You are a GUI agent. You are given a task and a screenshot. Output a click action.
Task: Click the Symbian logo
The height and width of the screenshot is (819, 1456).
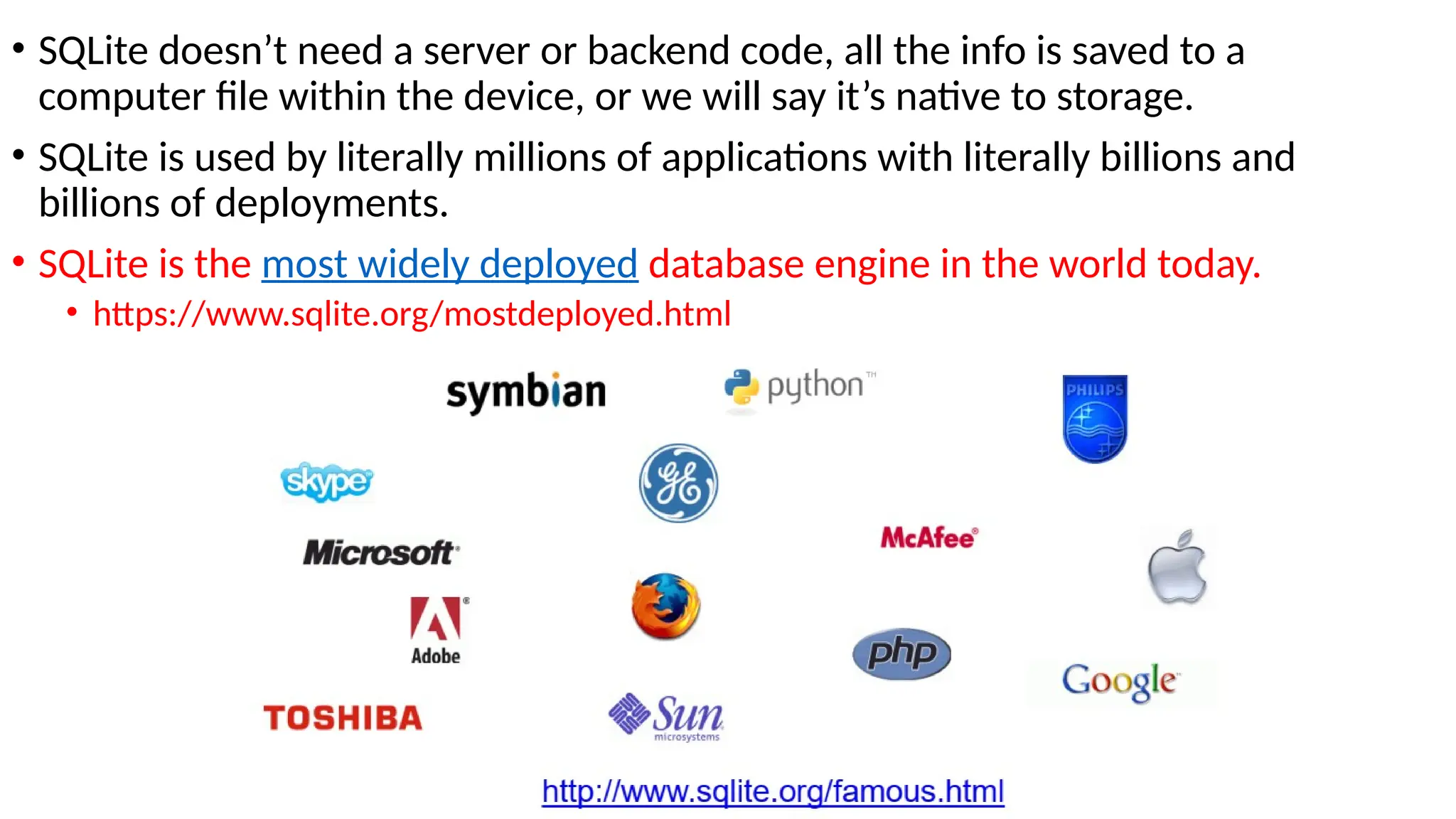pyautogui.click(x=526, y=392)
